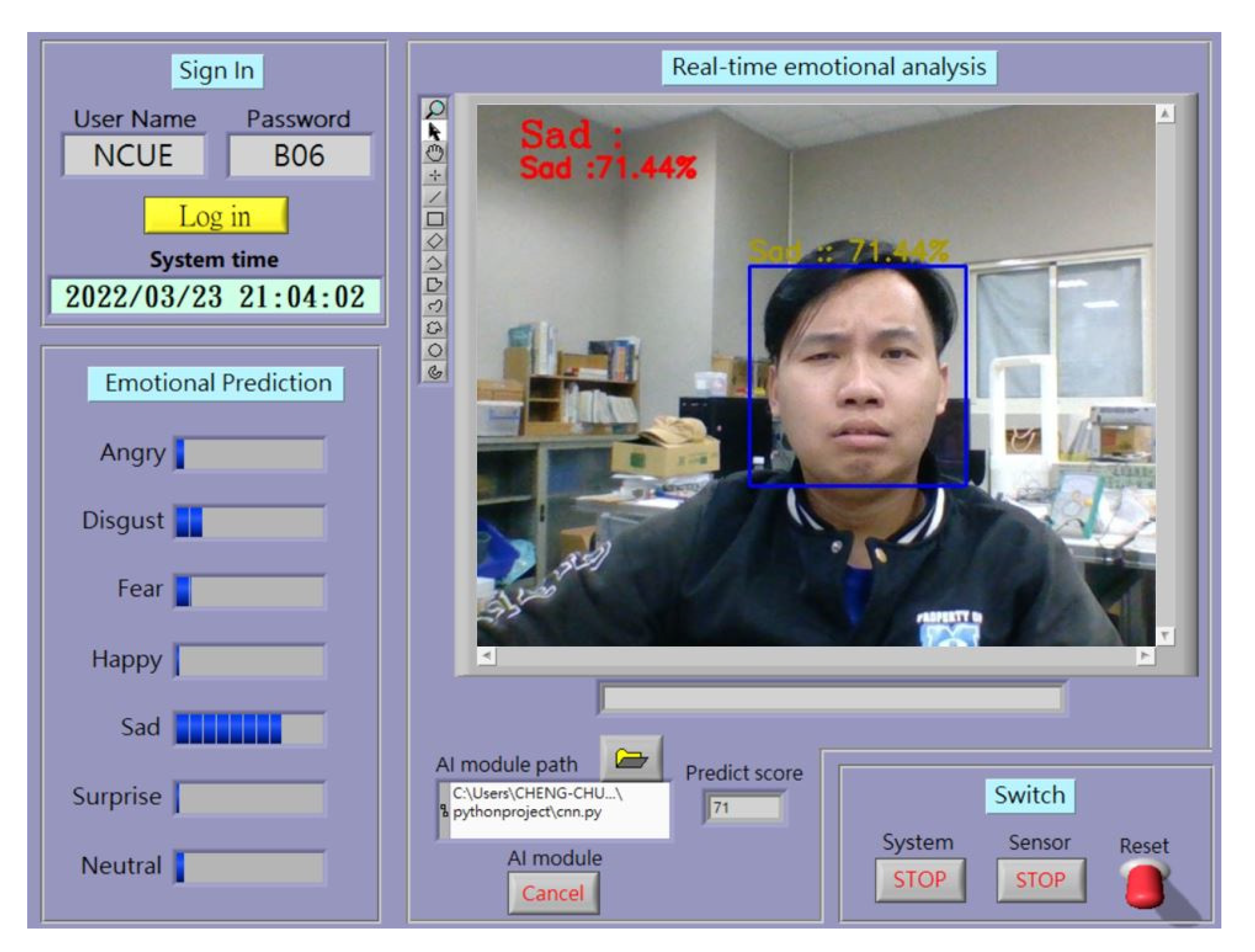The height and width of the screenshot is (952, 1255).
Task: Select the point crosshair tool
Action: (435, 175)
